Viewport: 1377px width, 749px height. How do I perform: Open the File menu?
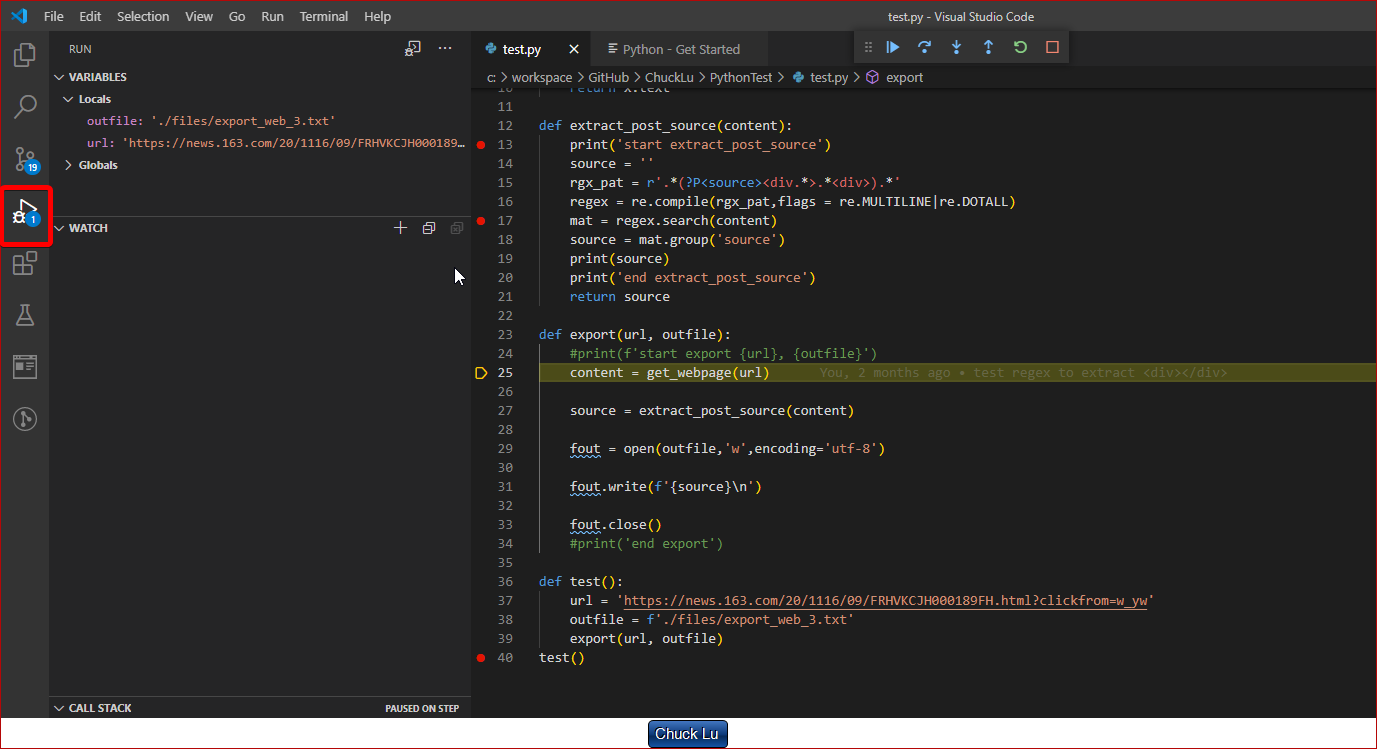pyautogui.click(x=54, y=16)
